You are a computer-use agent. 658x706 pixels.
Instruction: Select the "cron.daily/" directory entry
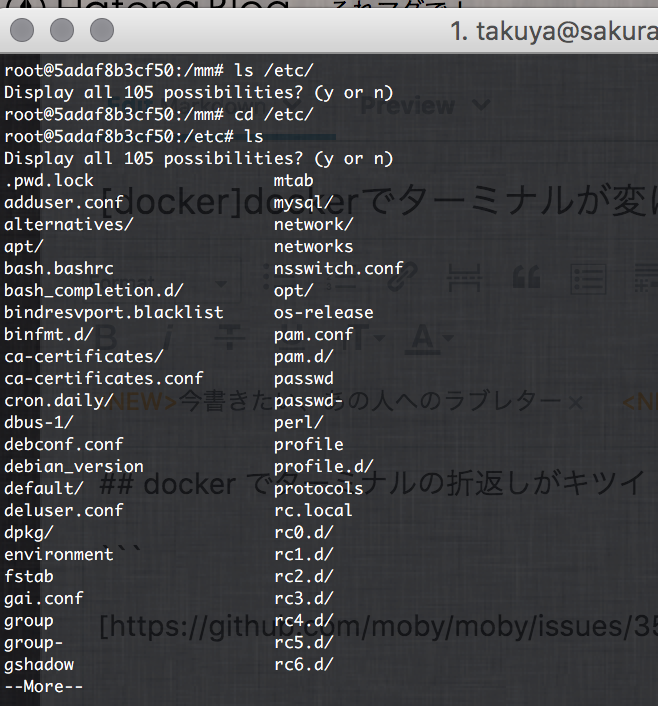pyautogui.click(x=59, y=401)
